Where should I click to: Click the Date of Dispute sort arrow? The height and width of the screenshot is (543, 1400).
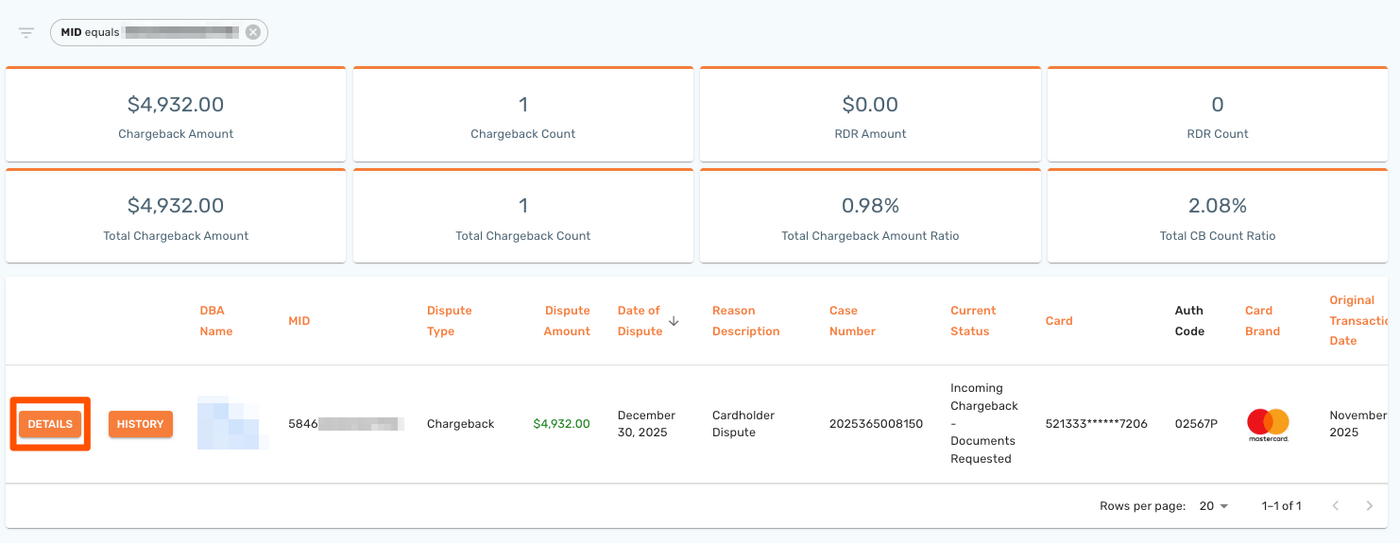(x=674, y=321)
